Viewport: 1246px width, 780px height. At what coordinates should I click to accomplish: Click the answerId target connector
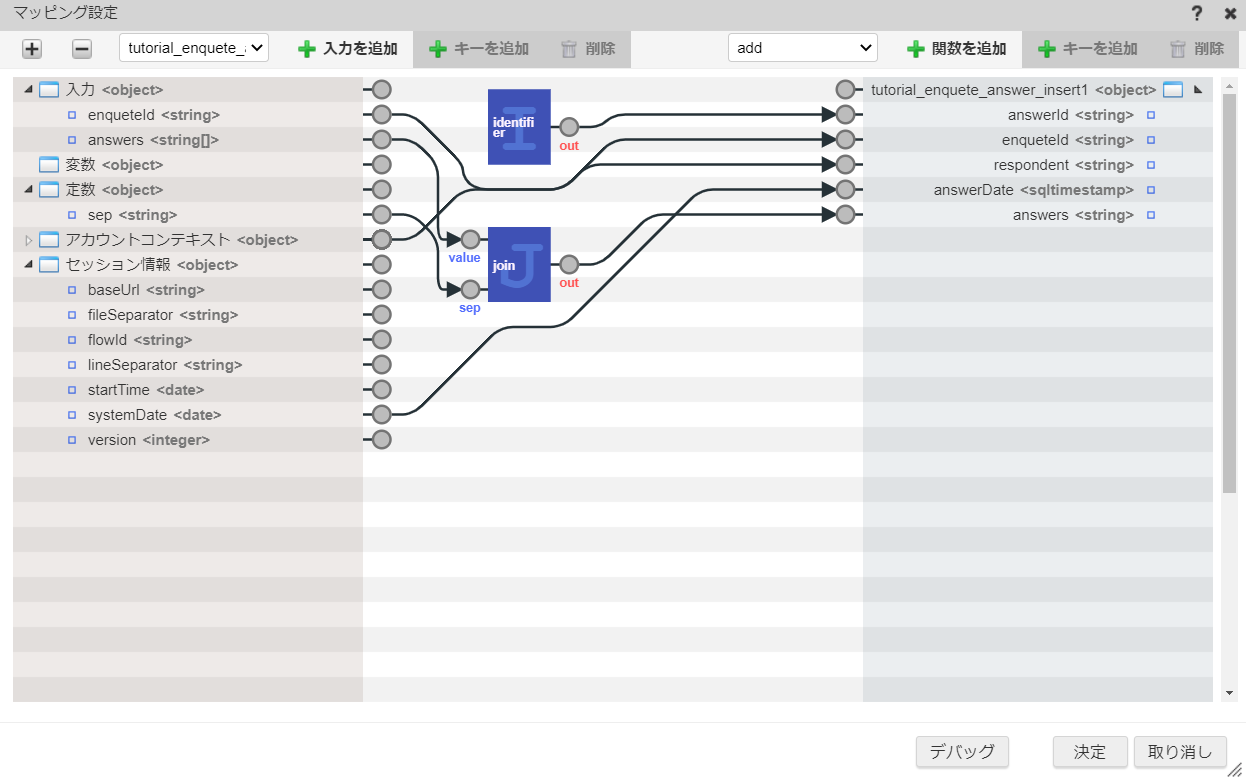[x=845, y=115]
